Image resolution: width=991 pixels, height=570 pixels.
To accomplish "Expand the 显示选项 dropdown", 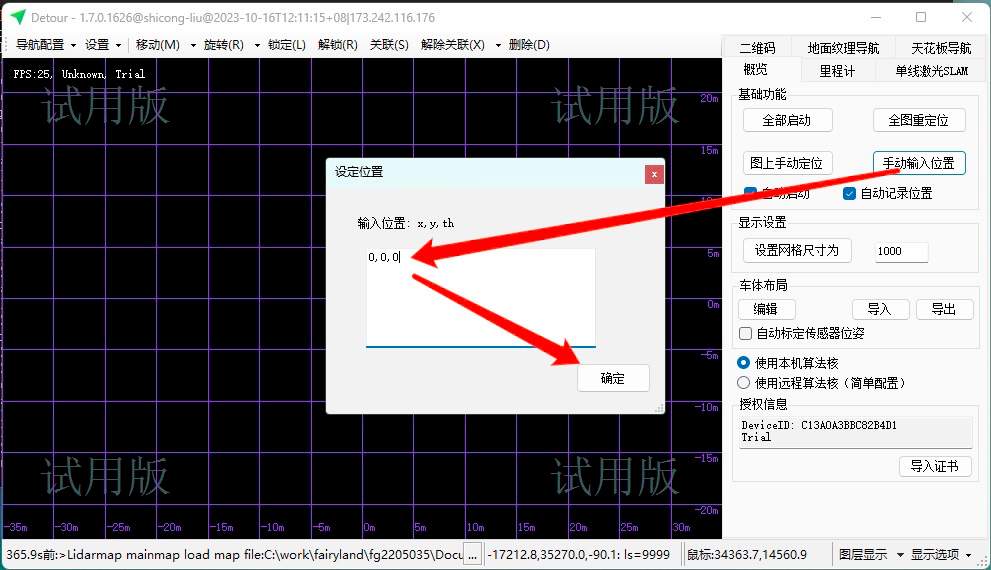I will point(940,554).
